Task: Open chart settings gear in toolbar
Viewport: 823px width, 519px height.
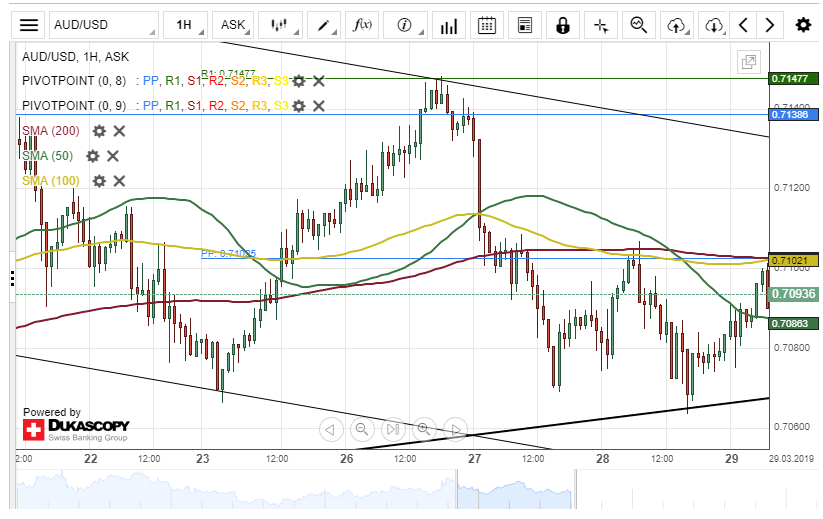Action: 803,25
